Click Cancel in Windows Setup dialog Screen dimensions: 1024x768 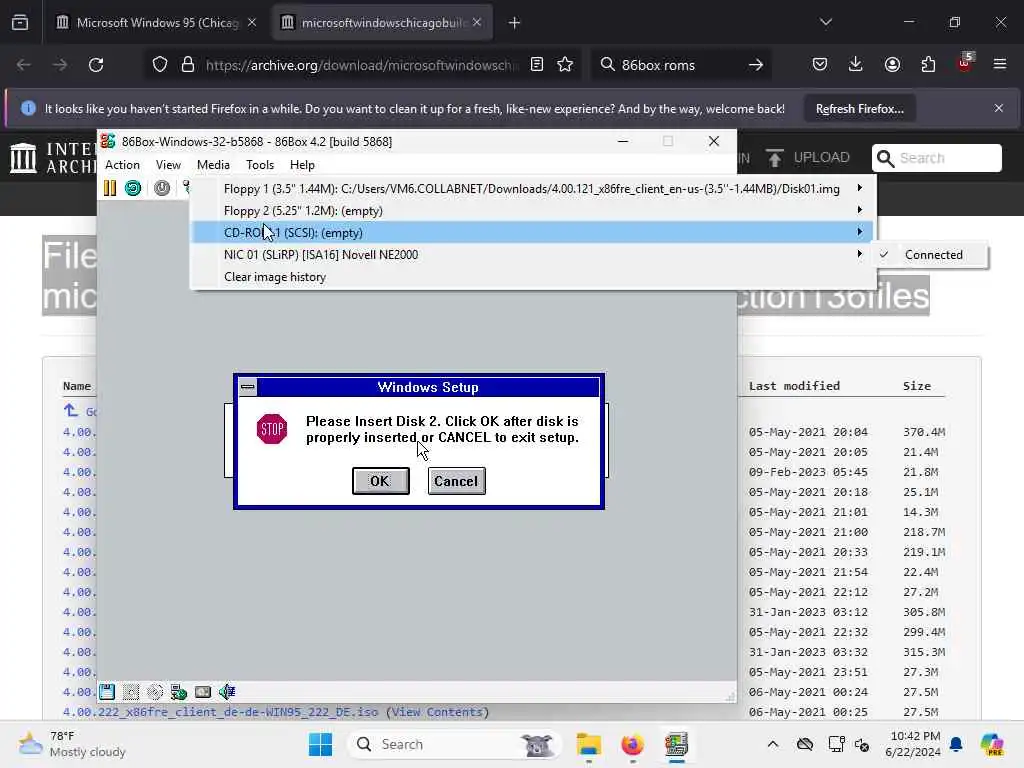click(x=456, y=481)
